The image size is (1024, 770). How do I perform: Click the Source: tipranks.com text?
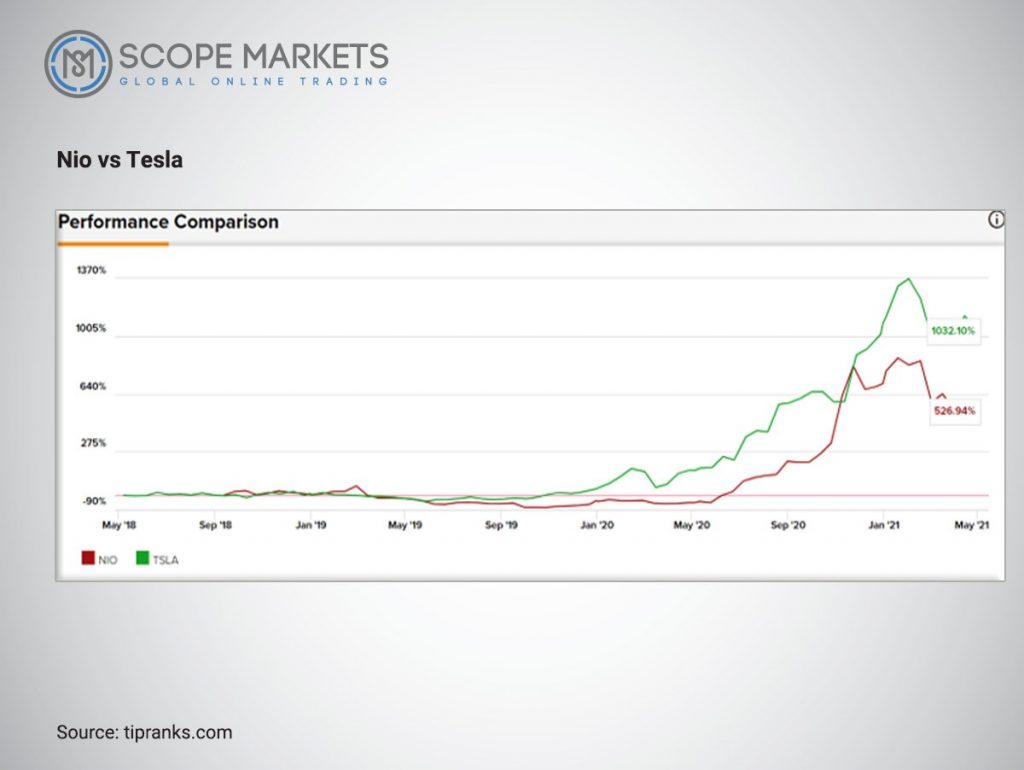coord(144,732)
